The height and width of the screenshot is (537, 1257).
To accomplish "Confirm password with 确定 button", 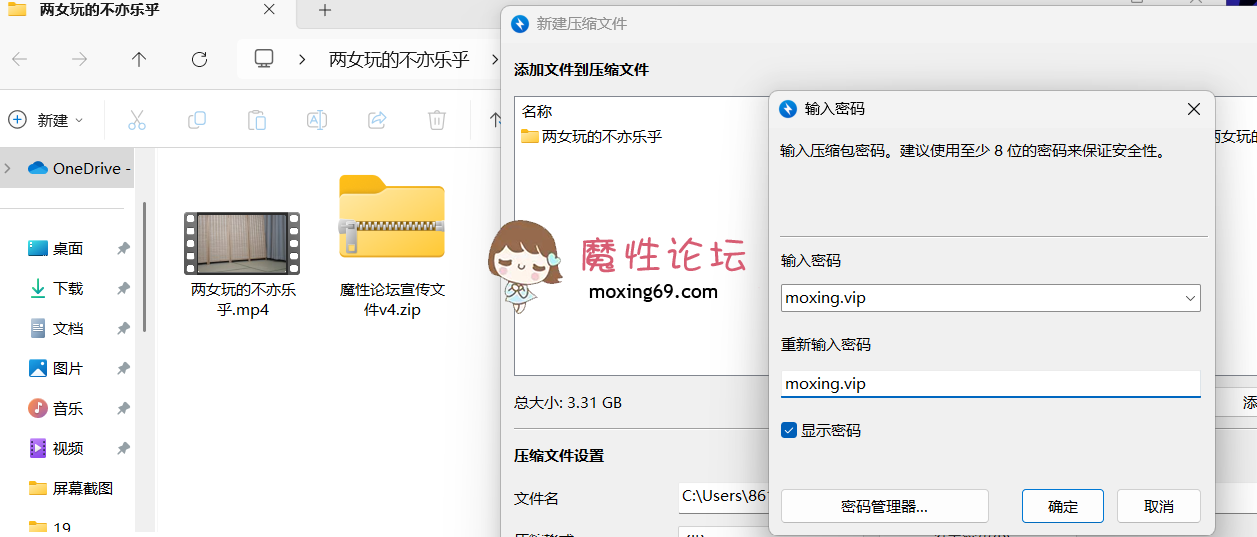I will (1063, 506).
